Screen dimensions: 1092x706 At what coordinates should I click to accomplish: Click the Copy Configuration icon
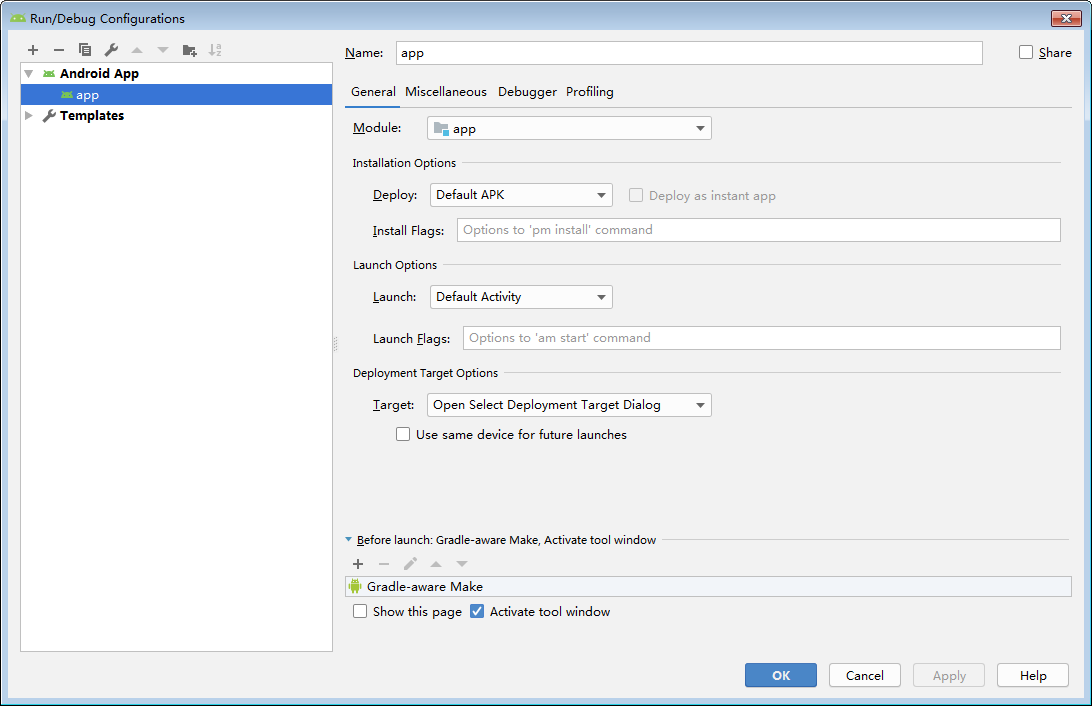click(x=85, y=50)
